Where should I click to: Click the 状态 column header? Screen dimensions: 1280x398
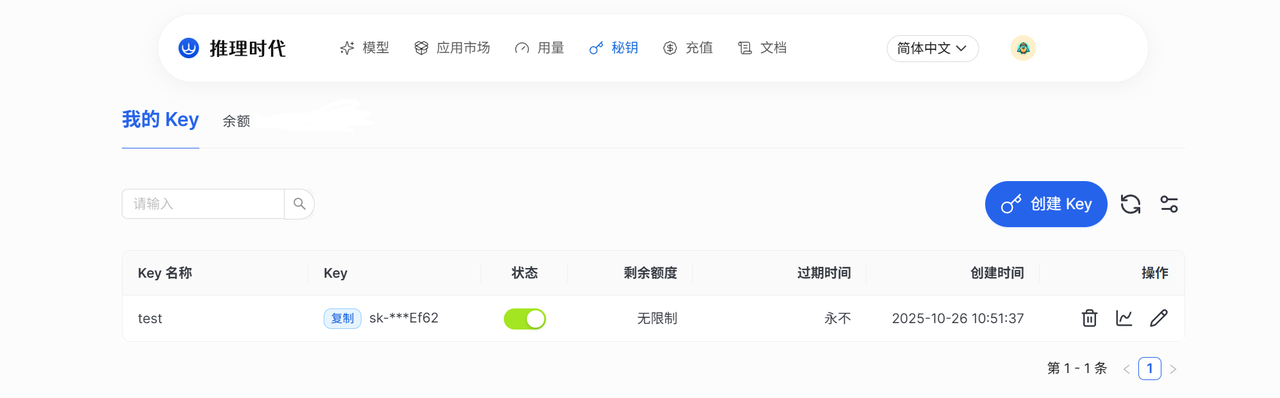click(x=525, y=273)
